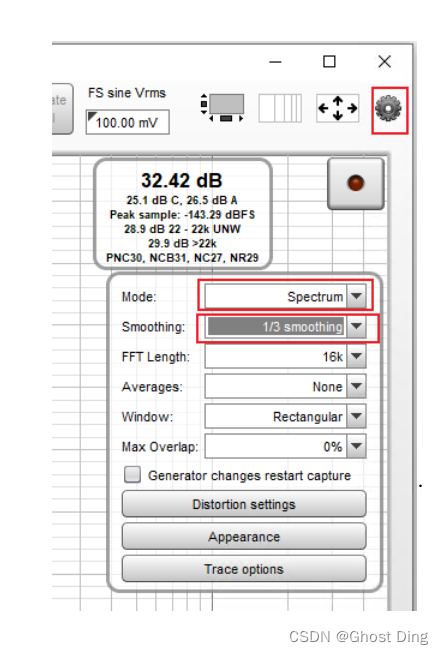Image resolution: width=443 pixels, height=655 pixels.
Task: Open the Window dropdown showing Rectangular
Action: click(285, 416)
